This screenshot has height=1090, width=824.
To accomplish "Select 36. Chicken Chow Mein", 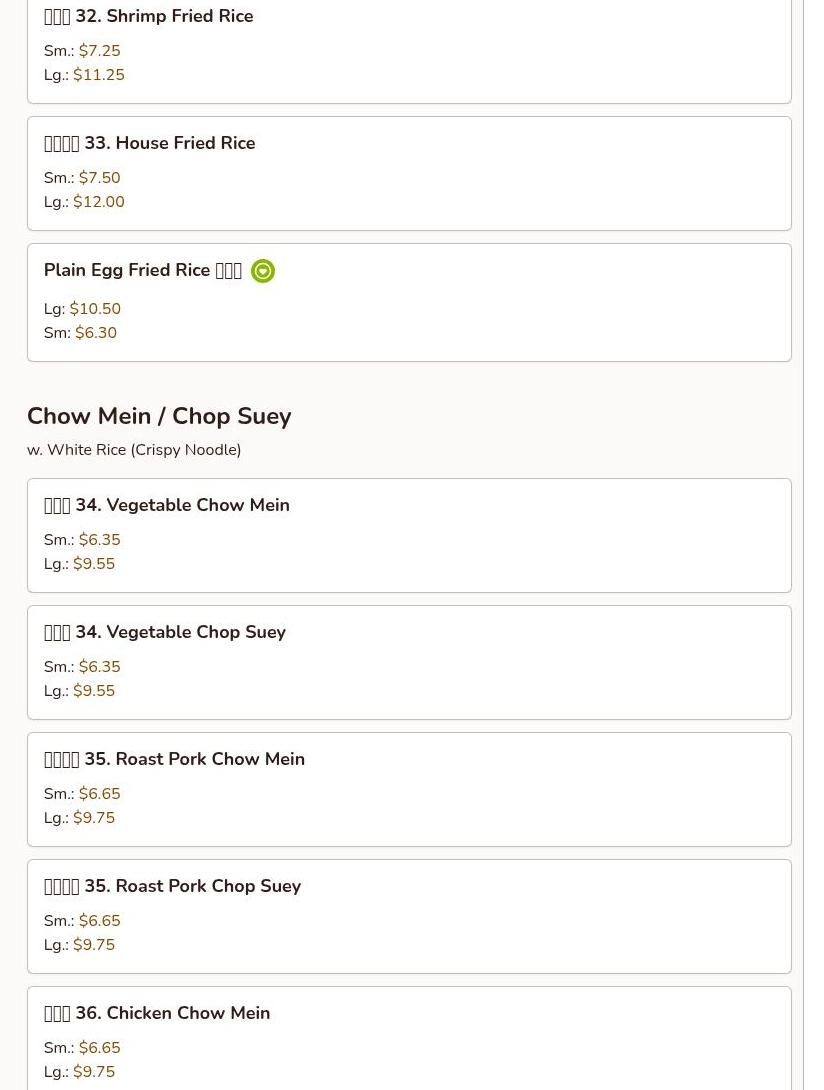I will 409,1039.
